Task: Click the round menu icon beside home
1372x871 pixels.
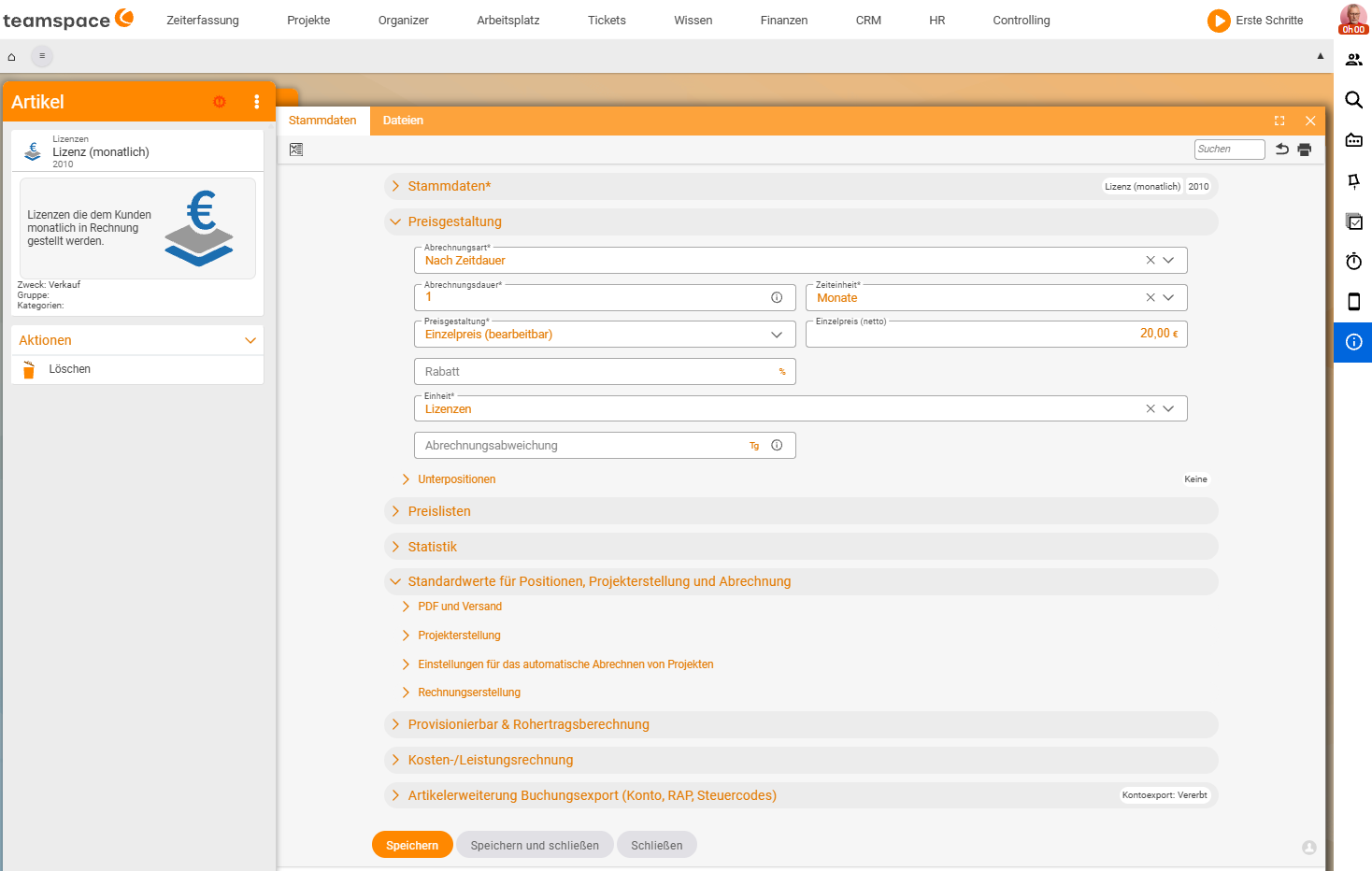Action: click(x=42, y=56)
